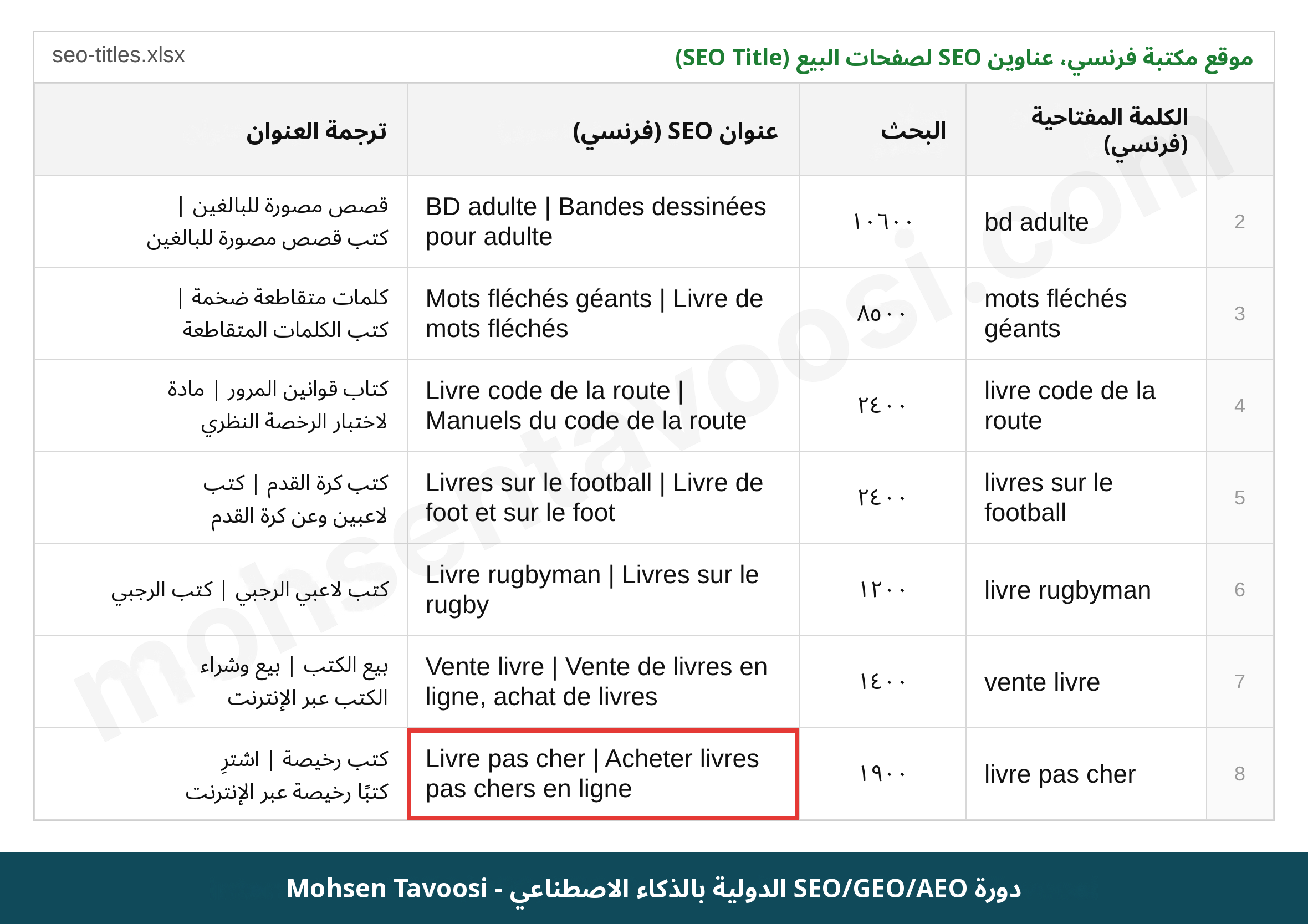1308x924 pixels.
Task: Select row number 7
Action: coord(1240,681)
